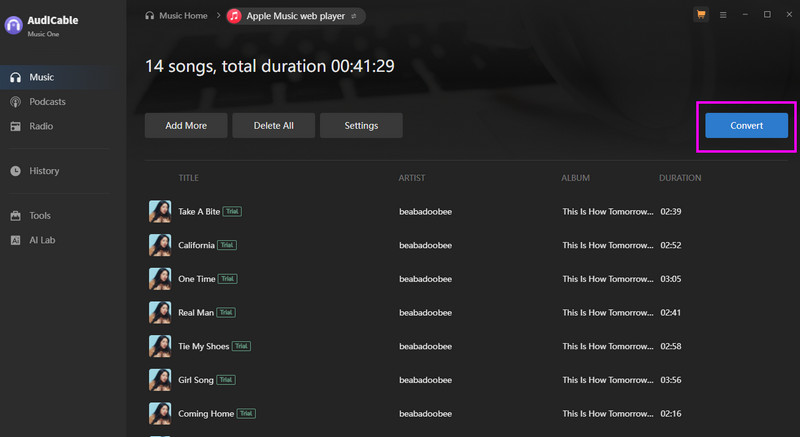
Task: Open History in the sidebar
Action: [x=44, y=171]
